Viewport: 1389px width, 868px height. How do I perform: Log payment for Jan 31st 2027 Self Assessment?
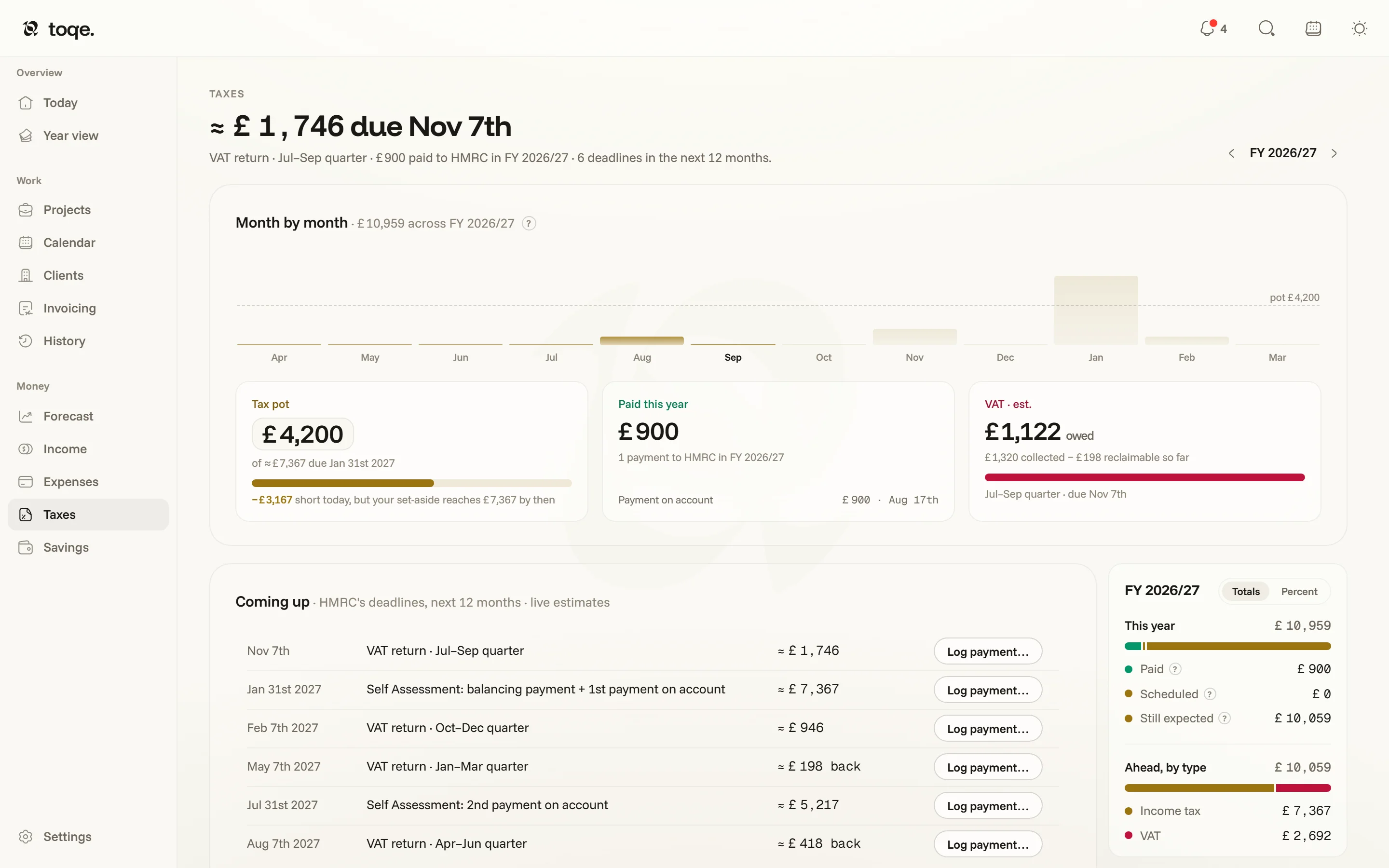[x=987, y=690]
